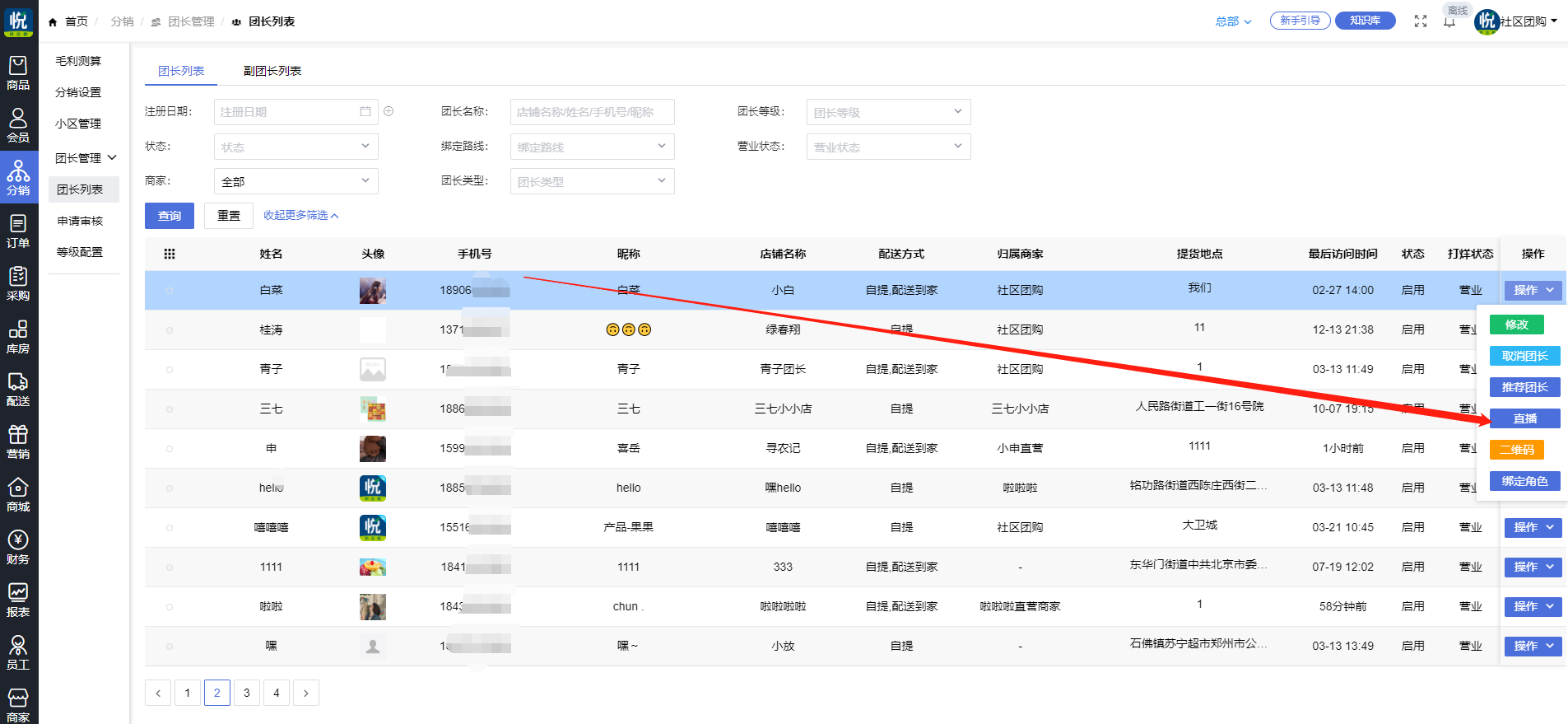
Task: Click the 知识库 button
Action: tap(1365, 21)
